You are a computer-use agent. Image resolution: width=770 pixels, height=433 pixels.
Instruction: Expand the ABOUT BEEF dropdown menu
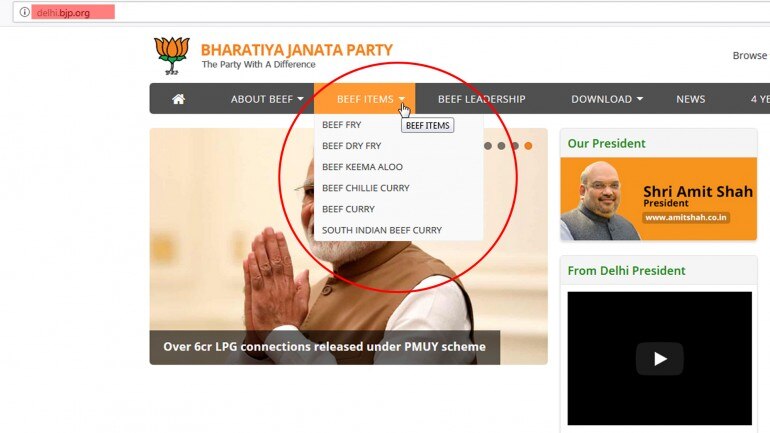coord(267,99)
